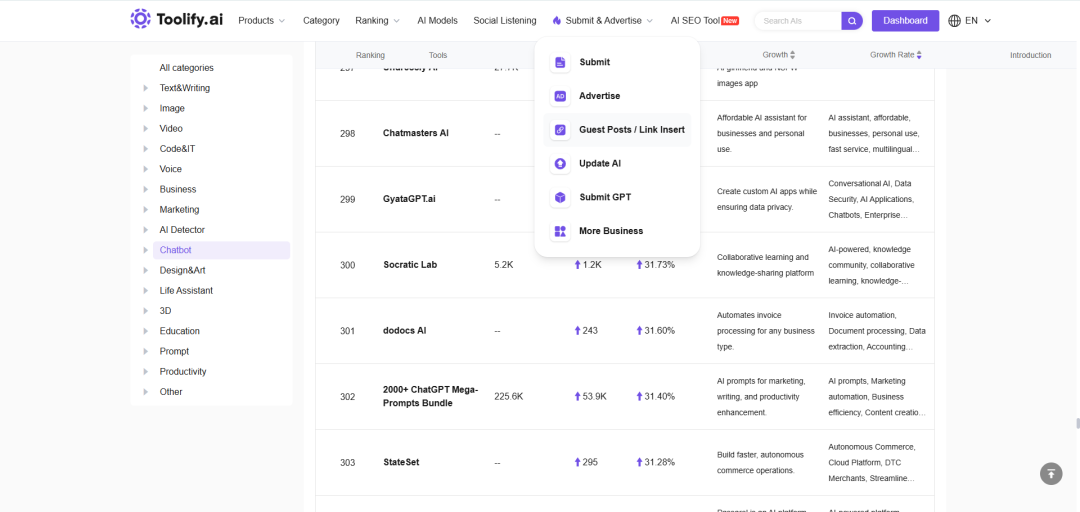Click the Submit GPT cube icon

560,197
